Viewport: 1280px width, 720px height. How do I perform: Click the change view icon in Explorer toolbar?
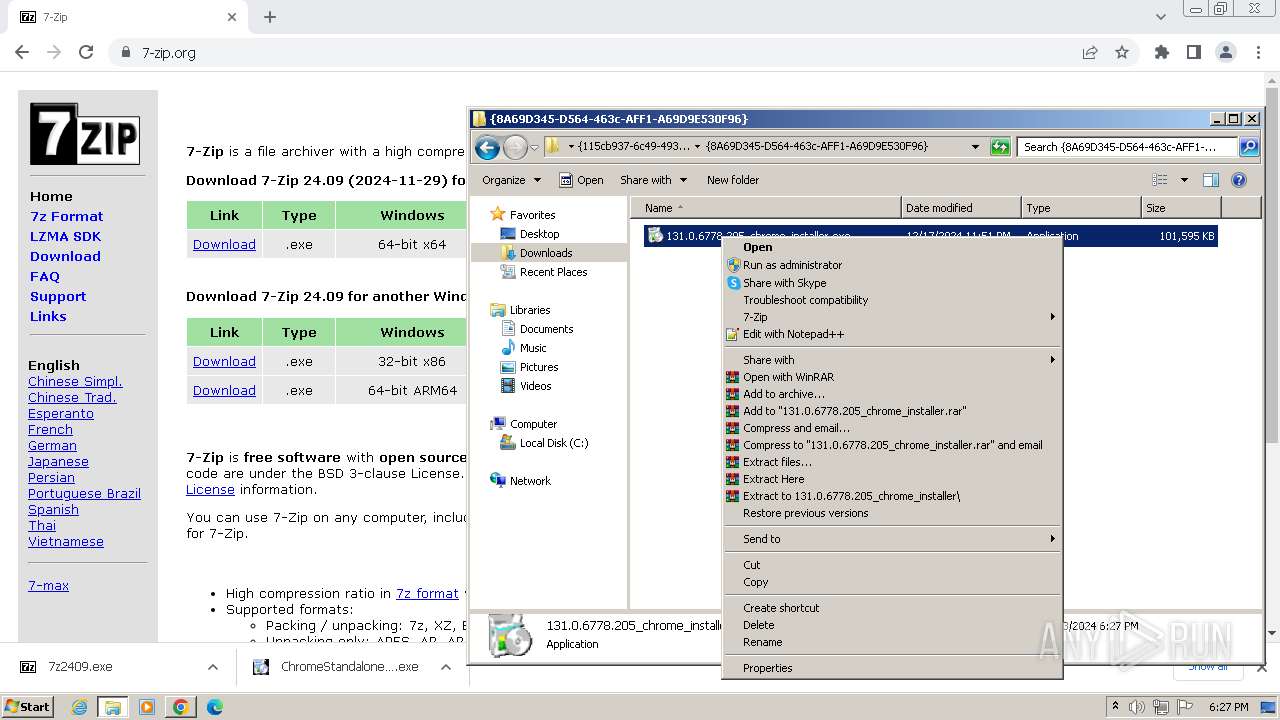point(1160,180)
